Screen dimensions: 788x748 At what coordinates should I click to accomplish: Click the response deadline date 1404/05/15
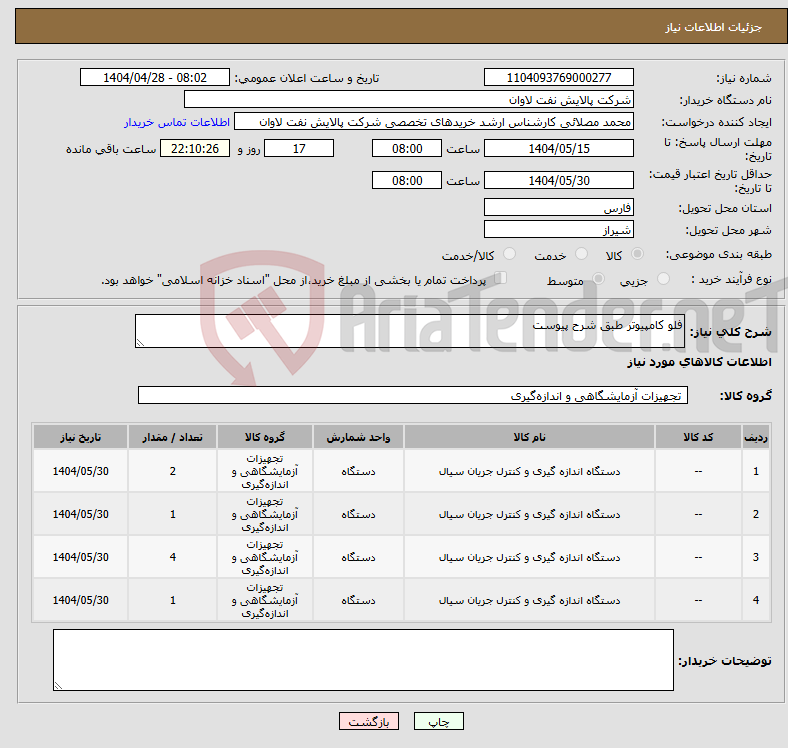(x=558, y=148)
